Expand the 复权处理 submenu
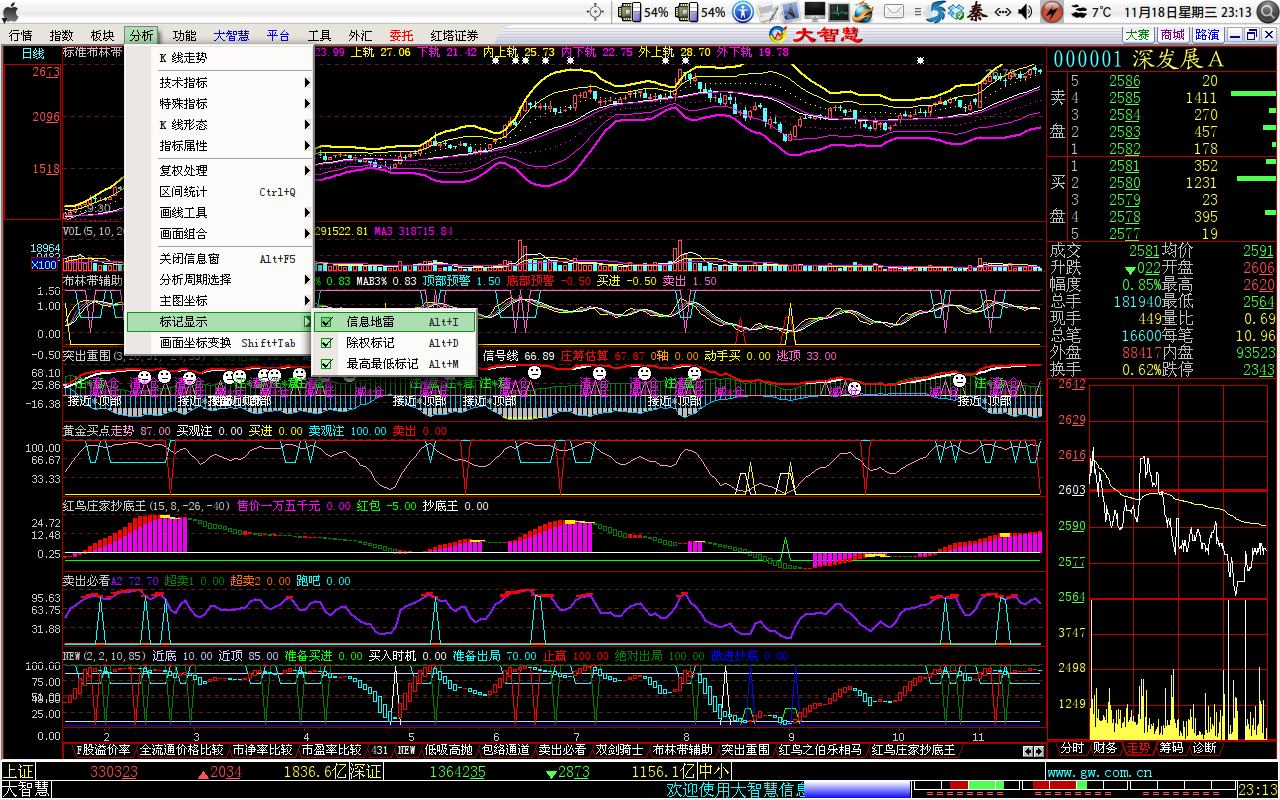Viewport: 1280px width, 800px height. (220, 171)
